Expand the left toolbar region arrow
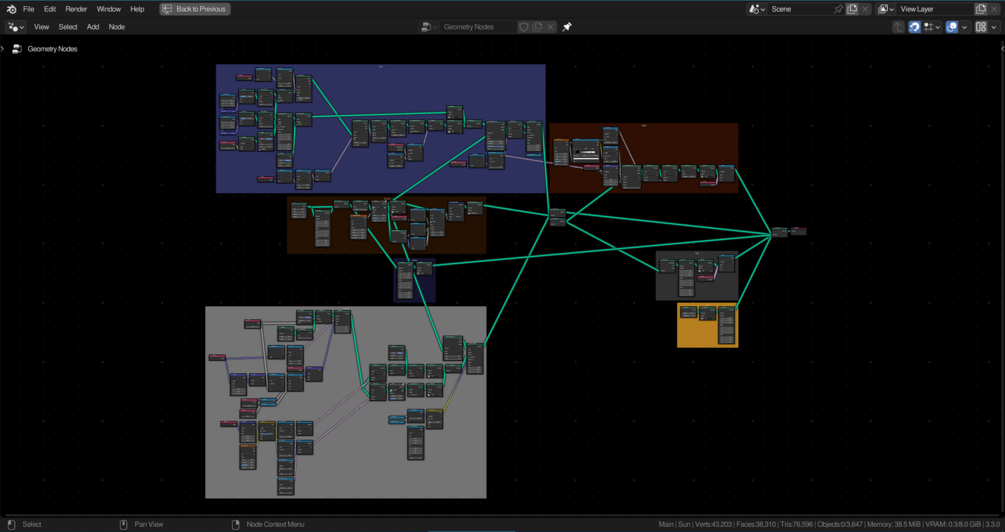The height and width of the screenshot is (532, 1005). pyautogui.click(x=3, y=49)
